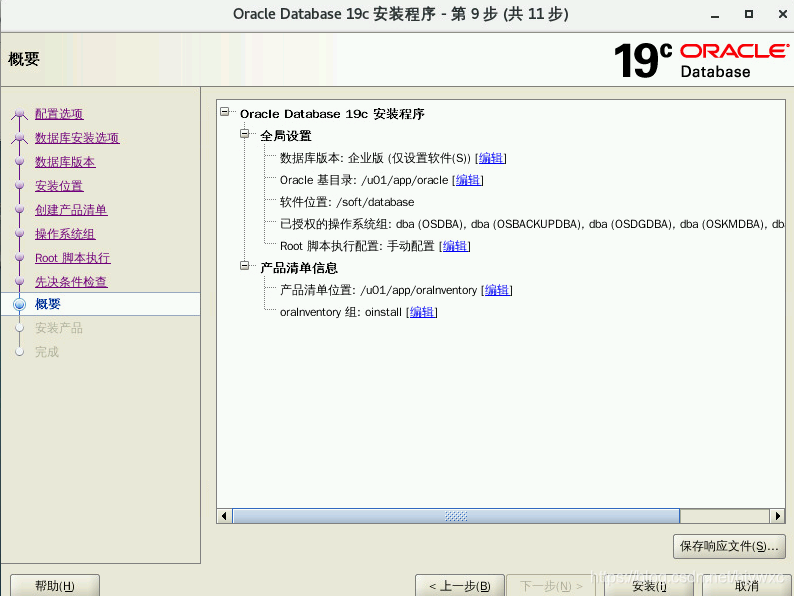Open the Root 脚本执行 step link
The image size is (794, 596).
pyautogui.click(x=72, y=258)
